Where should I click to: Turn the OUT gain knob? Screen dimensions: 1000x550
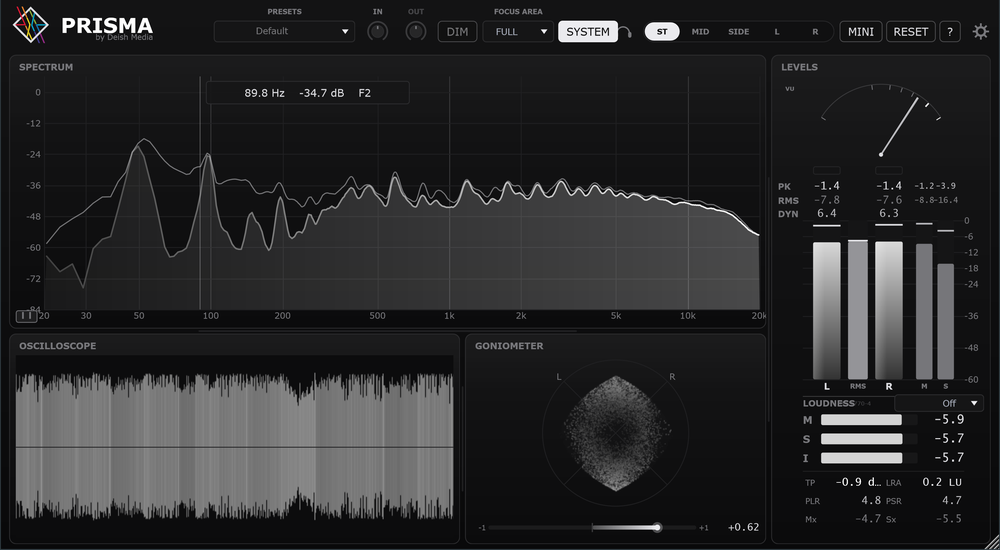click(416, 31)
